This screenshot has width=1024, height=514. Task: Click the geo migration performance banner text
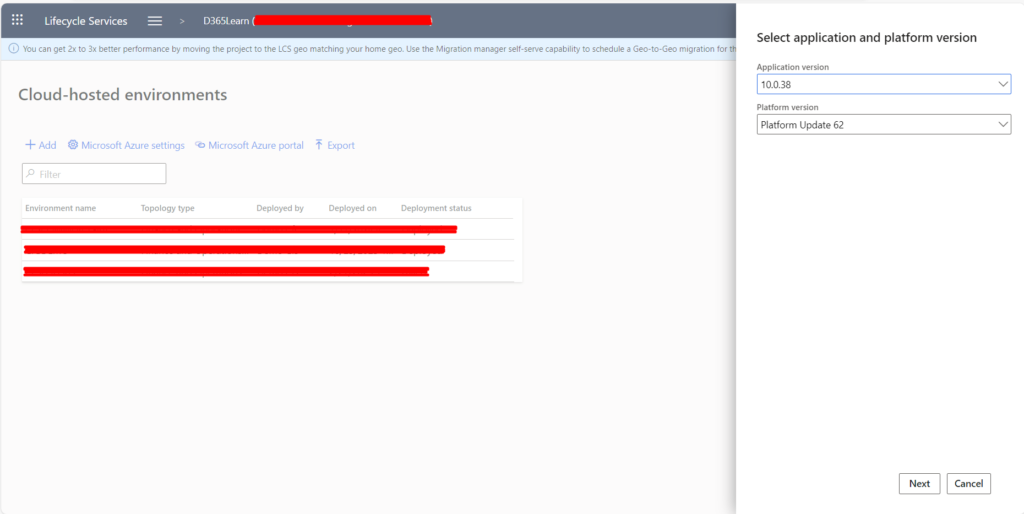click(379, 48)
